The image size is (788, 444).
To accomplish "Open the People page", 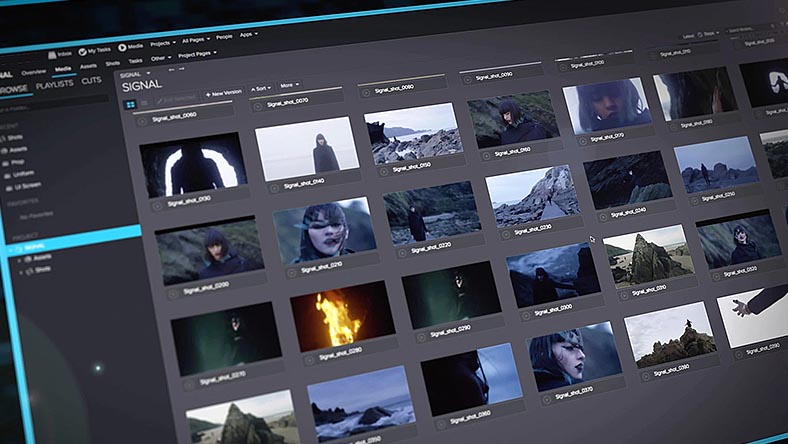I will [x=224, y=37].
